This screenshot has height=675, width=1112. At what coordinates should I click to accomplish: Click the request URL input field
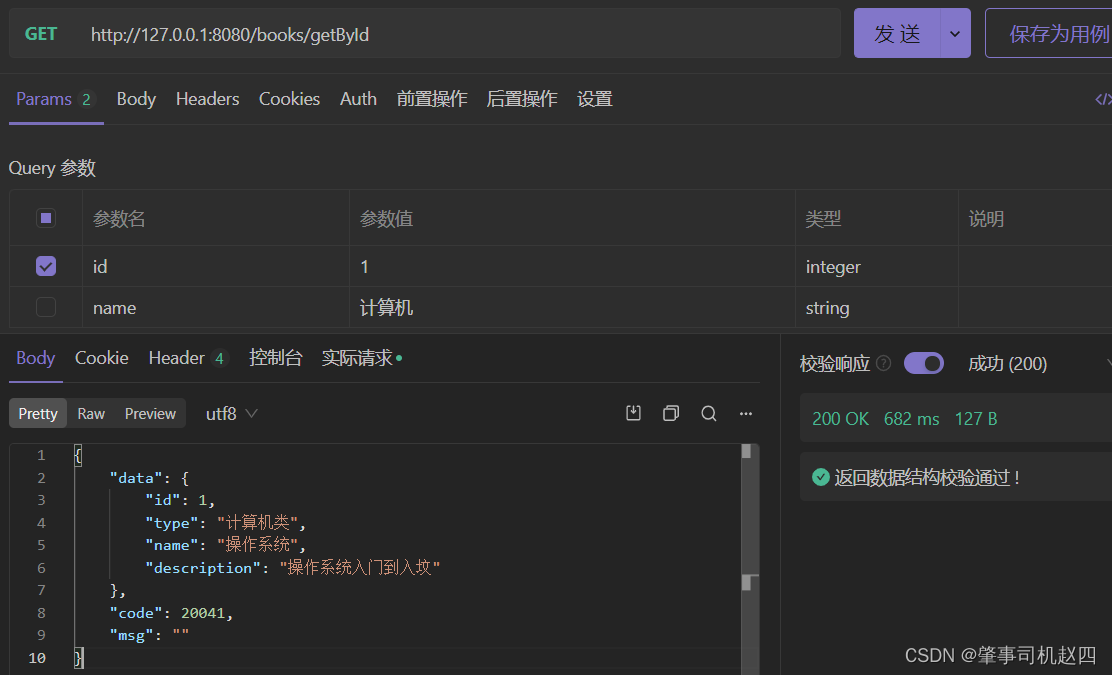pyautogui.click(x=460, y=34)
